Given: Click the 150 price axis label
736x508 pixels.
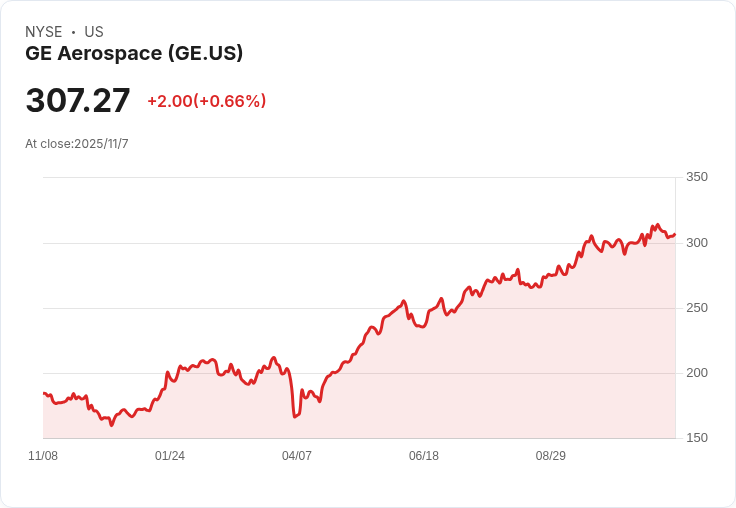Looking at the screenshot, I should click(x=697, y=438).
